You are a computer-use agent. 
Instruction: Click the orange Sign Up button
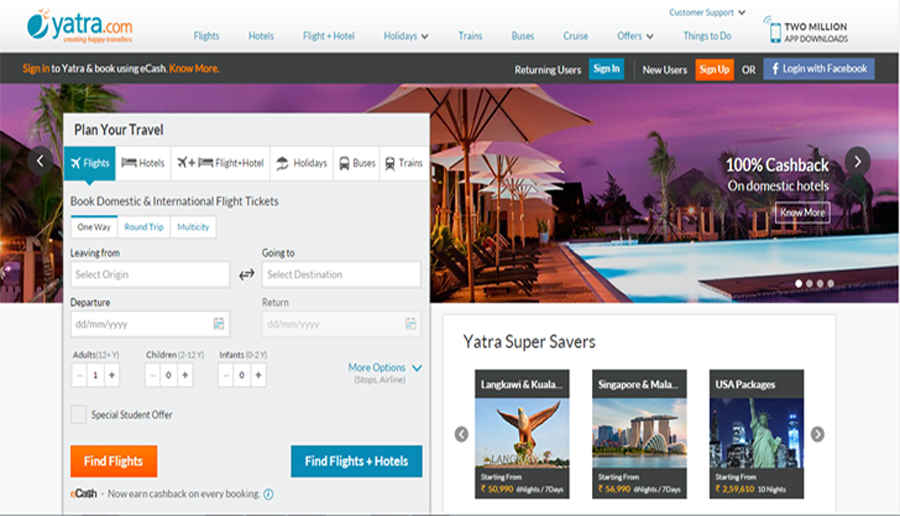point(715,69)
